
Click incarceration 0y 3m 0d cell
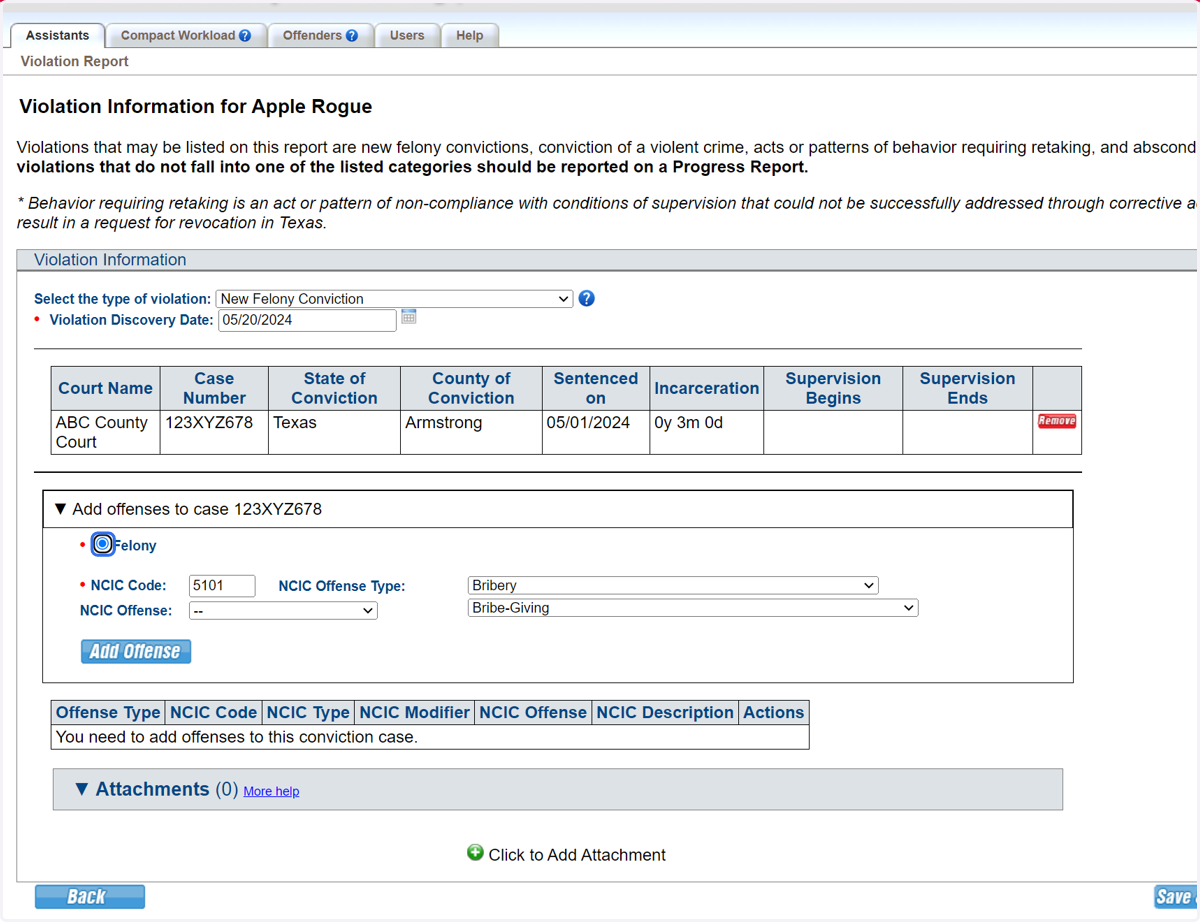(707, 432)
